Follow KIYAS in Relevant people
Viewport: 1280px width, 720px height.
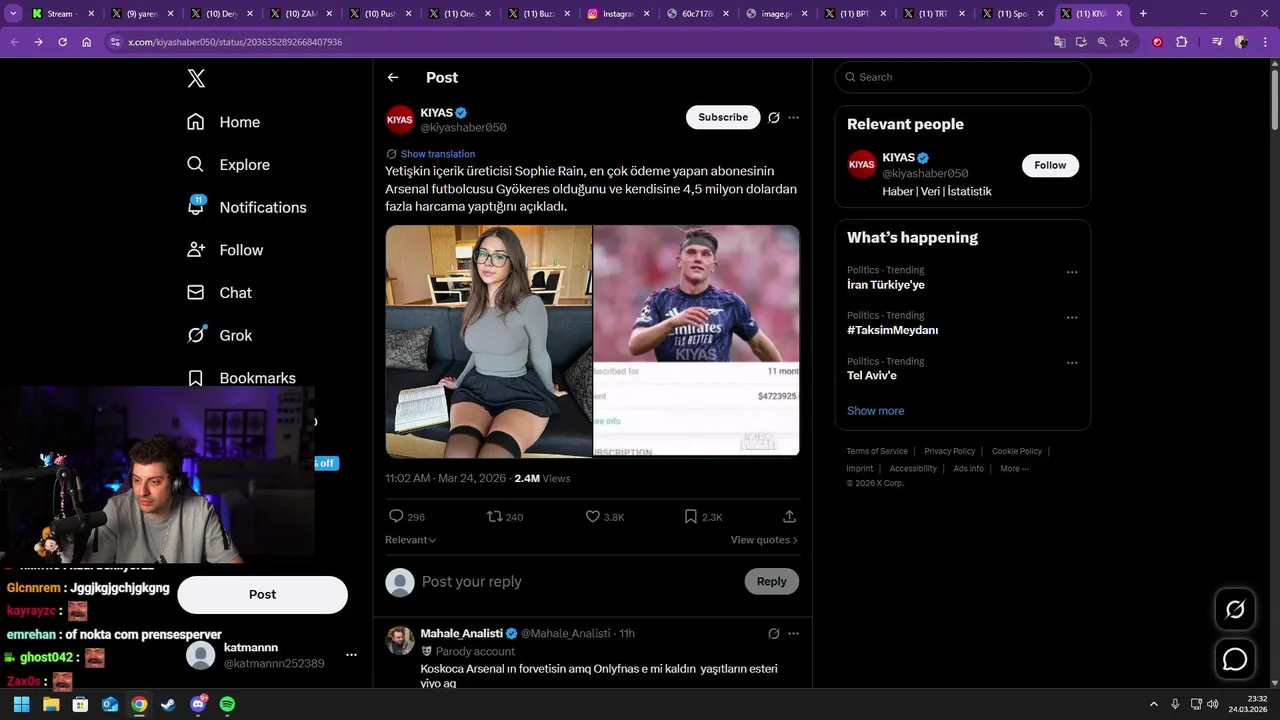[1050, 165]
